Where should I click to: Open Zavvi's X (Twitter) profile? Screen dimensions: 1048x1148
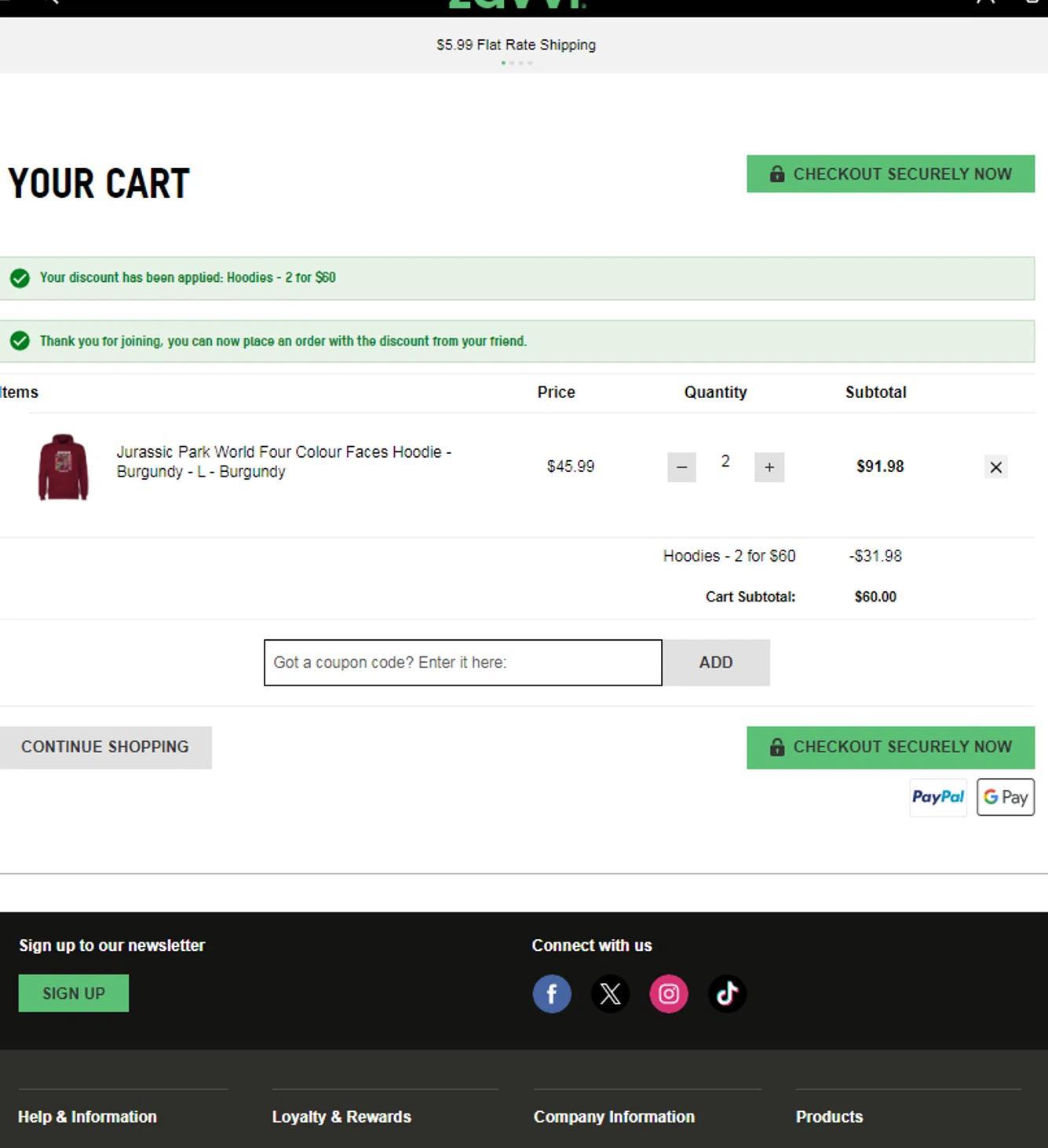point(610,994)
